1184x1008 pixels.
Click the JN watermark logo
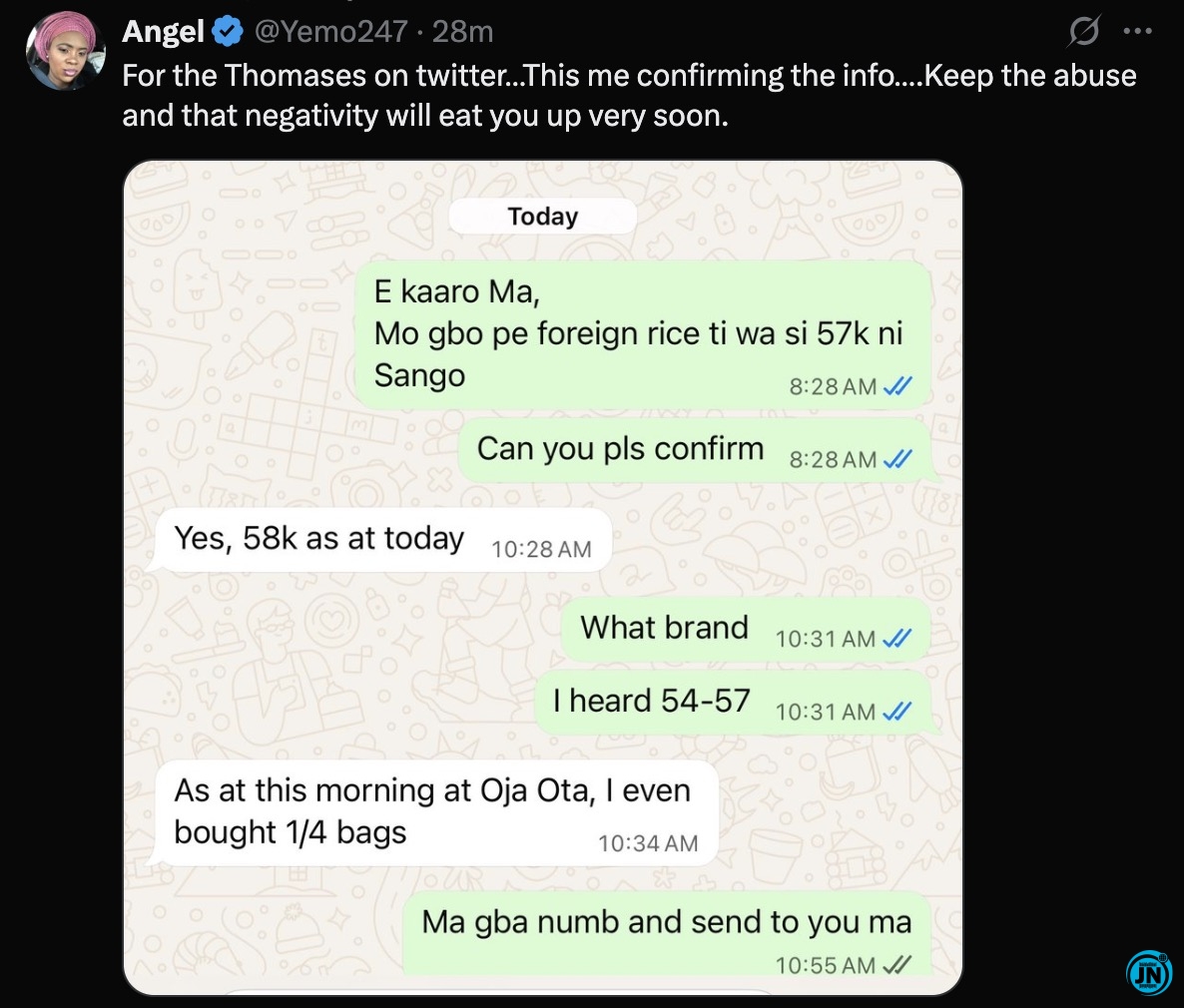pos(1148,972)
